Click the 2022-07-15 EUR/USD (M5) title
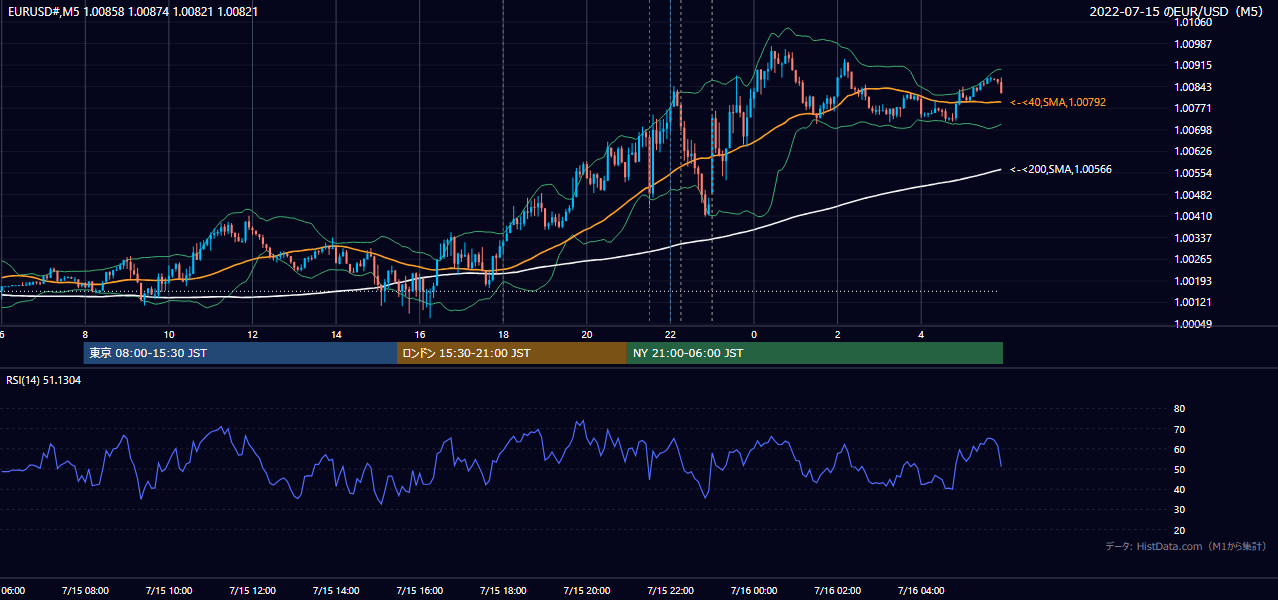The width and height of the screenshot is (1278, 600). coord(1178,11)
